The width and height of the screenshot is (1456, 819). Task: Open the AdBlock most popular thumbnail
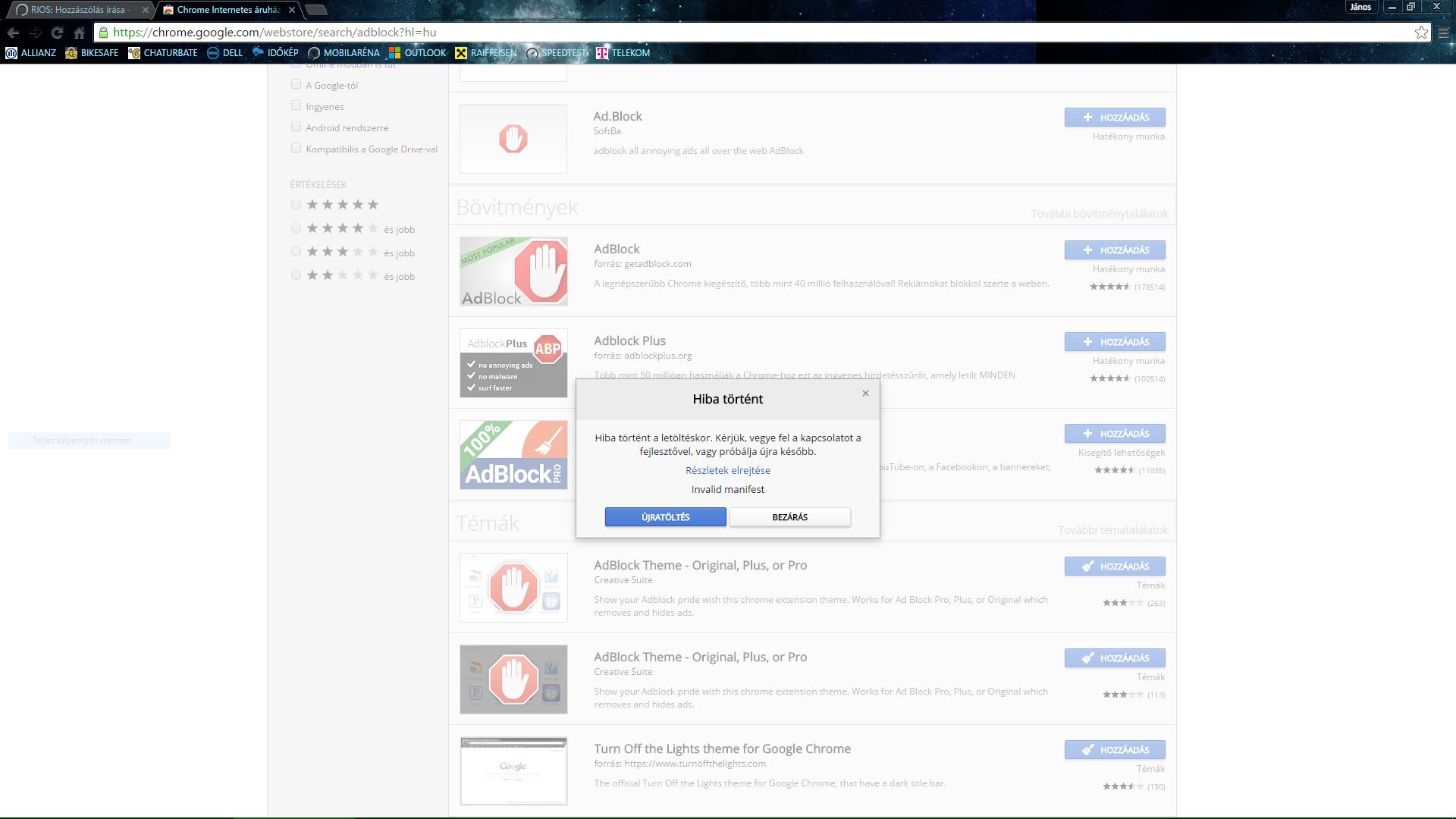[513, 271]
